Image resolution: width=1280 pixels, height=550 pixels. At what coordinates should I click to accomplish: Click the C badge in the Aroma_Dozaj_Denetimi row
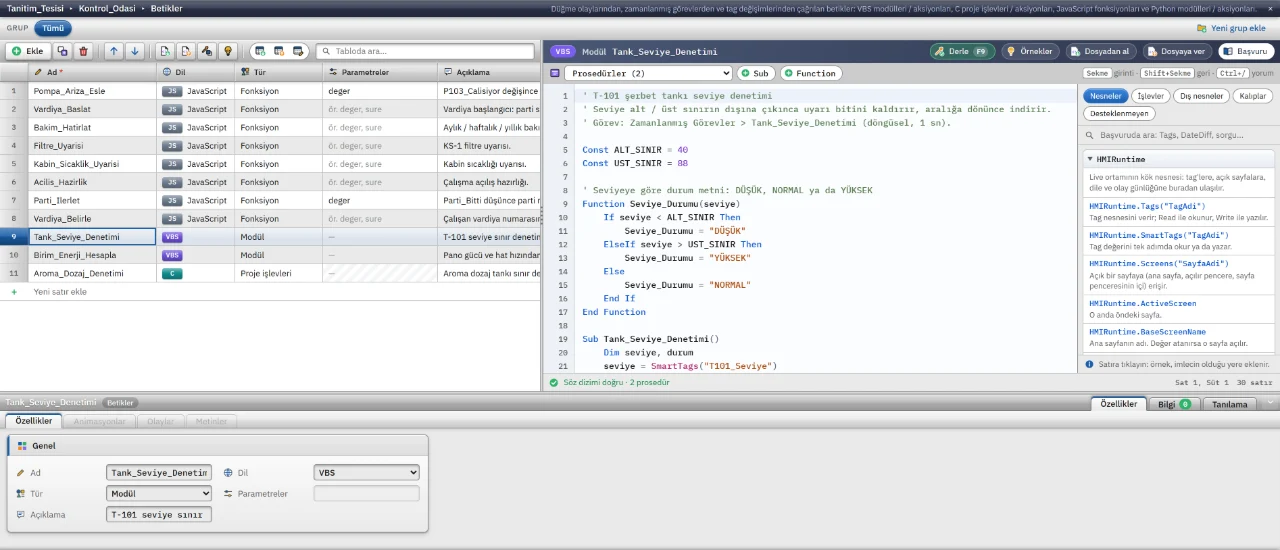172,273
